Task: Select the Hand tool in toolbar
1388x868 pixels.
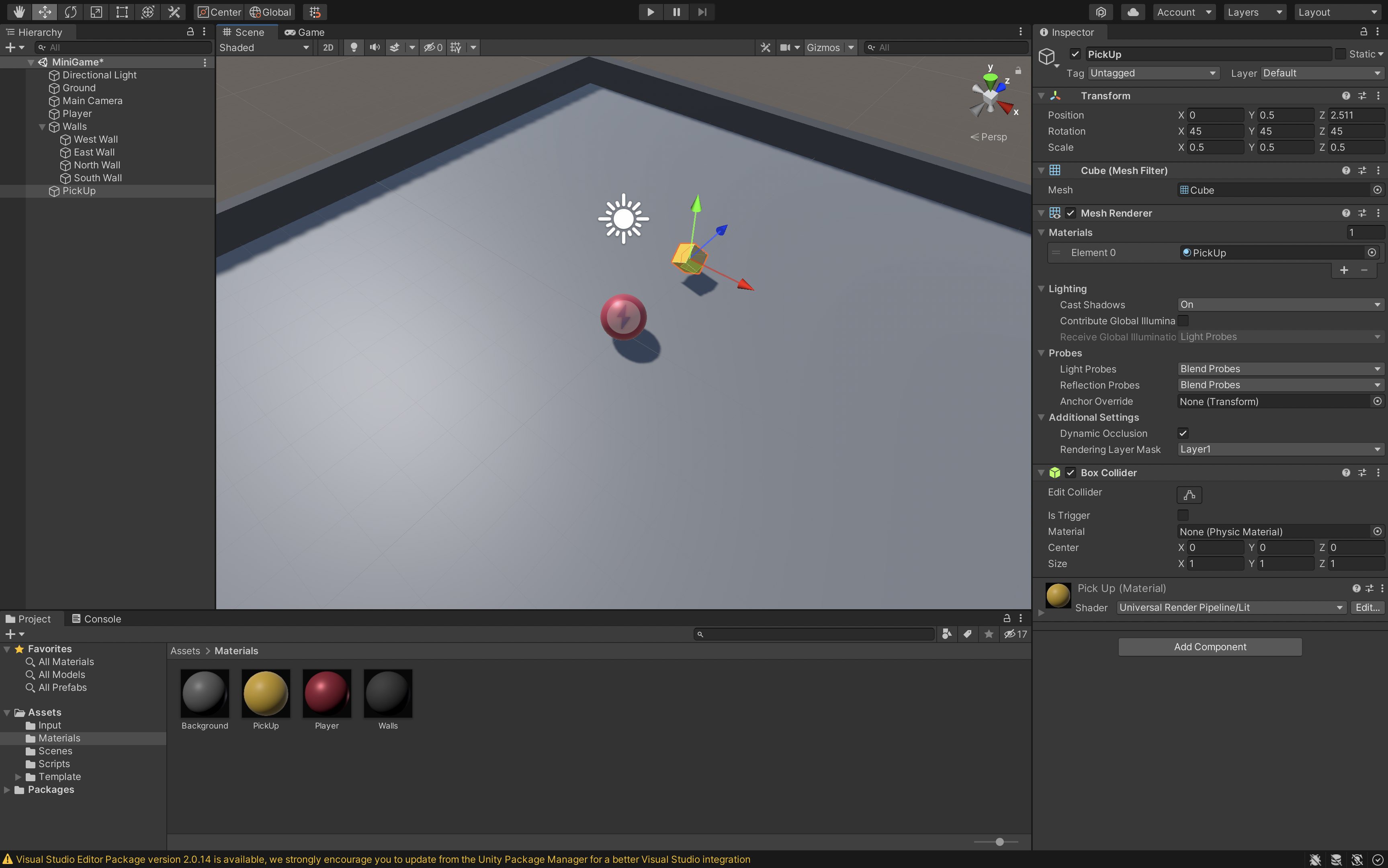Action: [x=19, y=12]
